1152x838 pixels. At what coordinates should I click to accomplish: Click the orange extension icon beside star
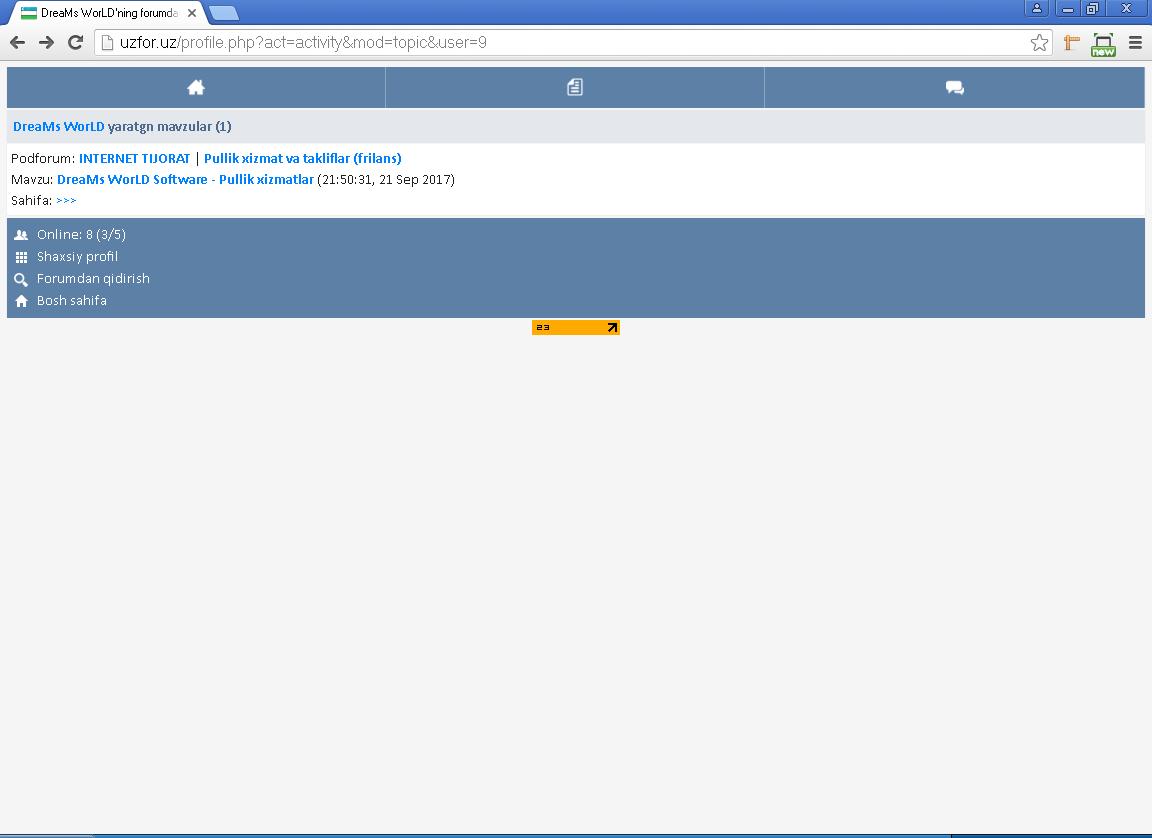(1071, 42)
